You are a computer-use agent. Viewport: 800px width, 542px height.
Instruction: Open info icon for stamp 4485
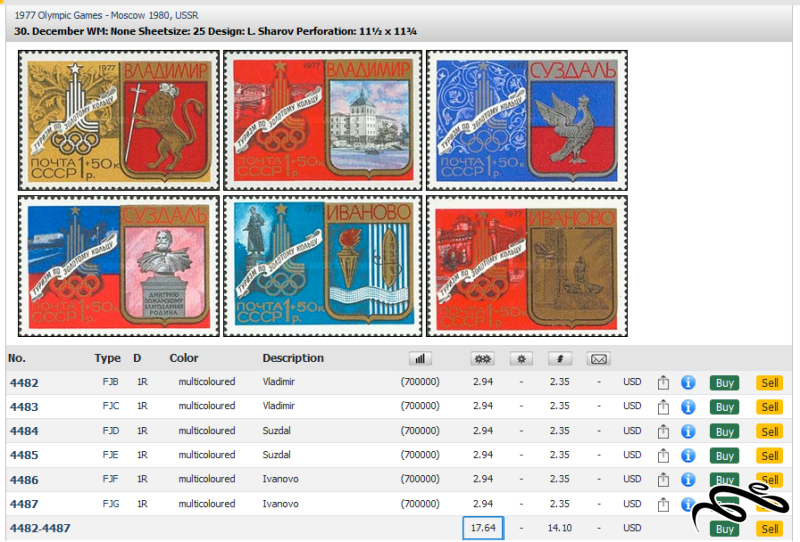pos(688,455)
